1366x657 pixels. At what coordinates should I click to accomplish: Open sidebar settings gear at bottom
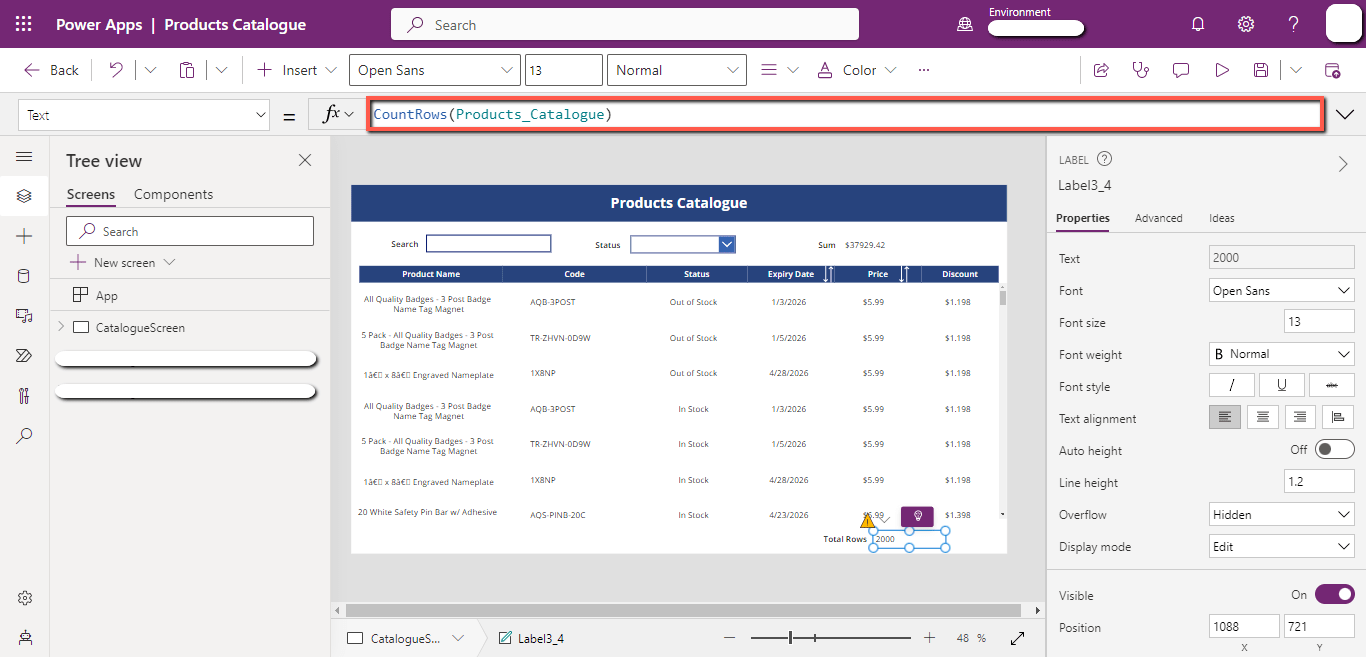coord(24,598)
